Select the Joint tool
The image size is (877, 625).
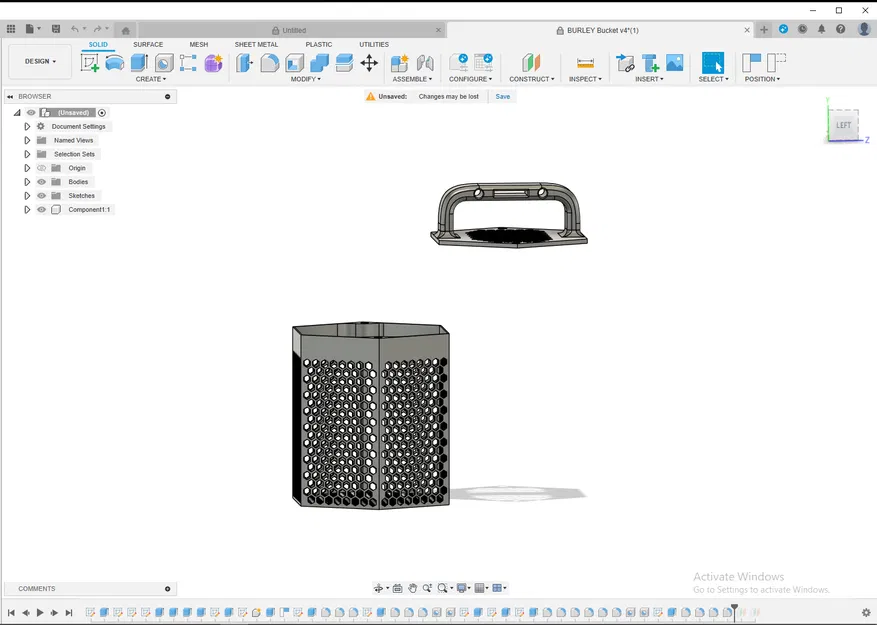pyautogui.click(x=425, y=62)
